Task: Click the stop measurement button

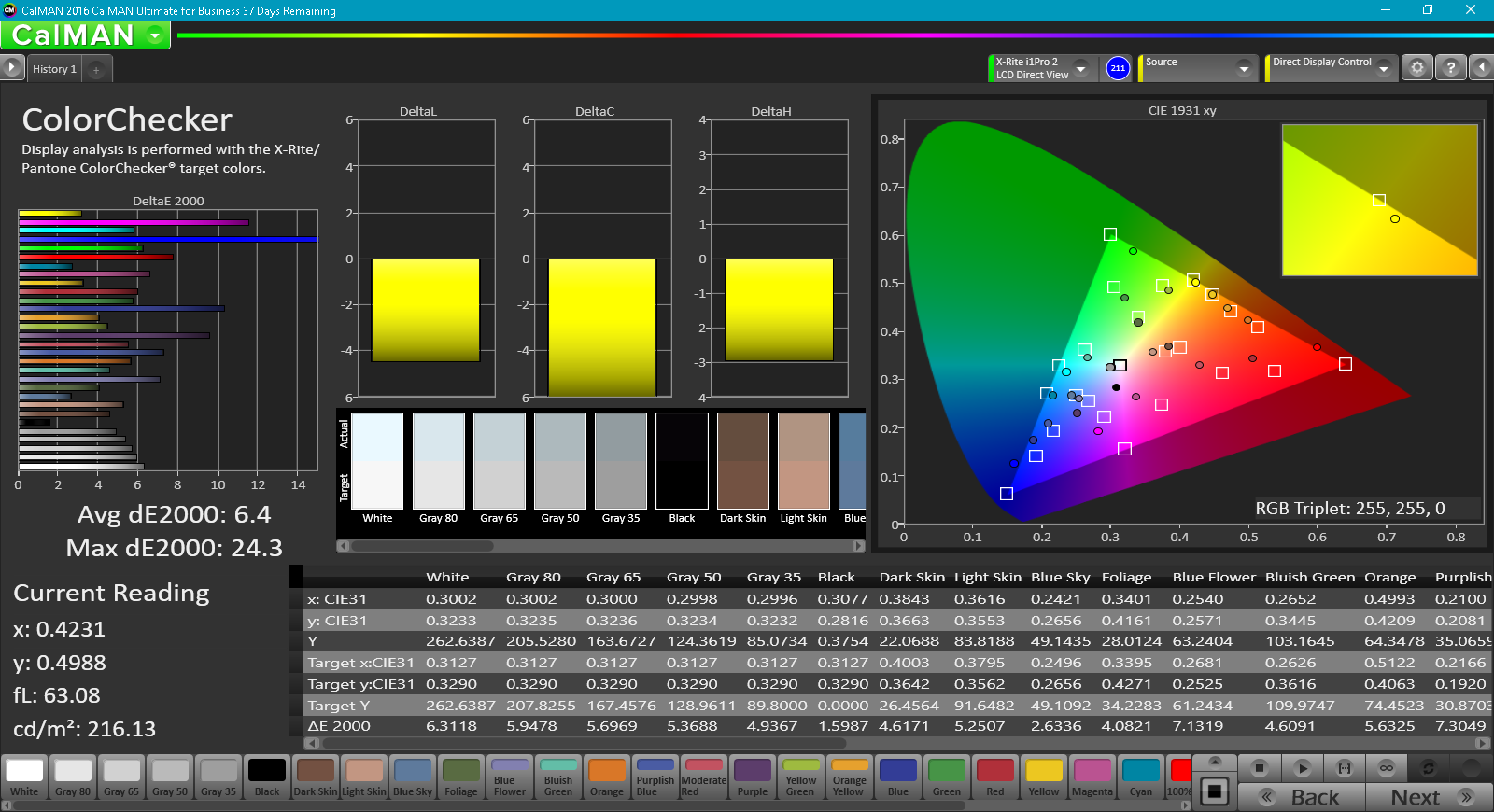Action: coord(1260,768)
